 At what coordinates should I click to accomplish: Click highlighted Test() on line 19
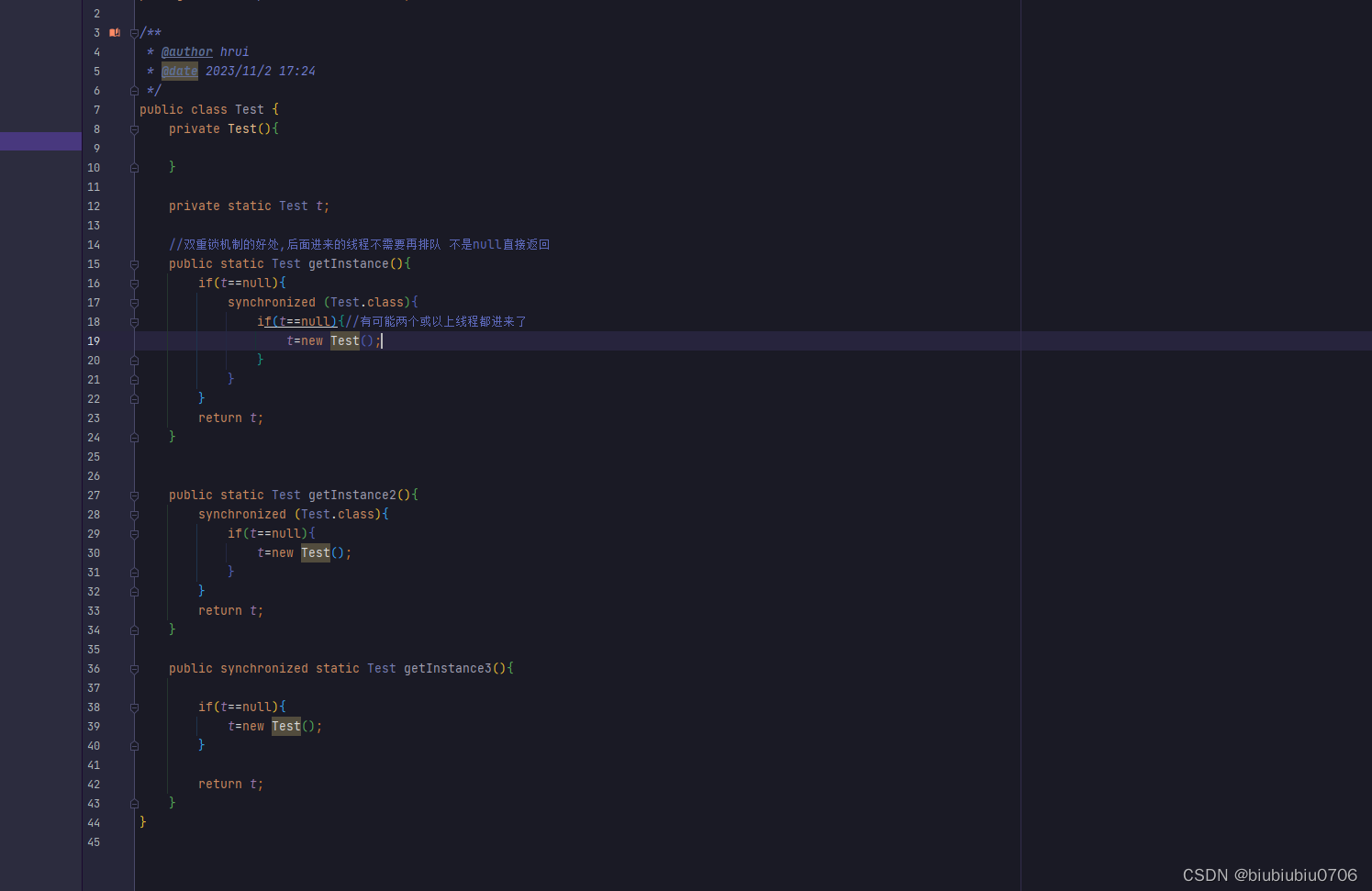(x=352, y=341)
